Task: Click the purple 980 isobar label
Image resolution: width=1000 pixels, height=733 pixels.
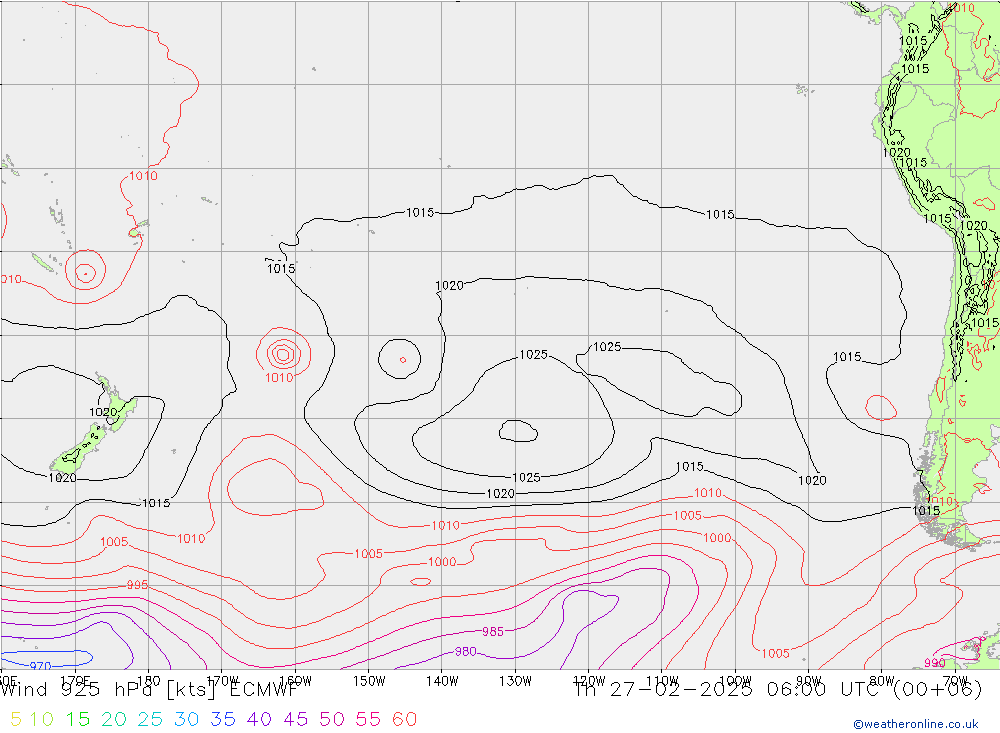Action: tap(466, 651)
